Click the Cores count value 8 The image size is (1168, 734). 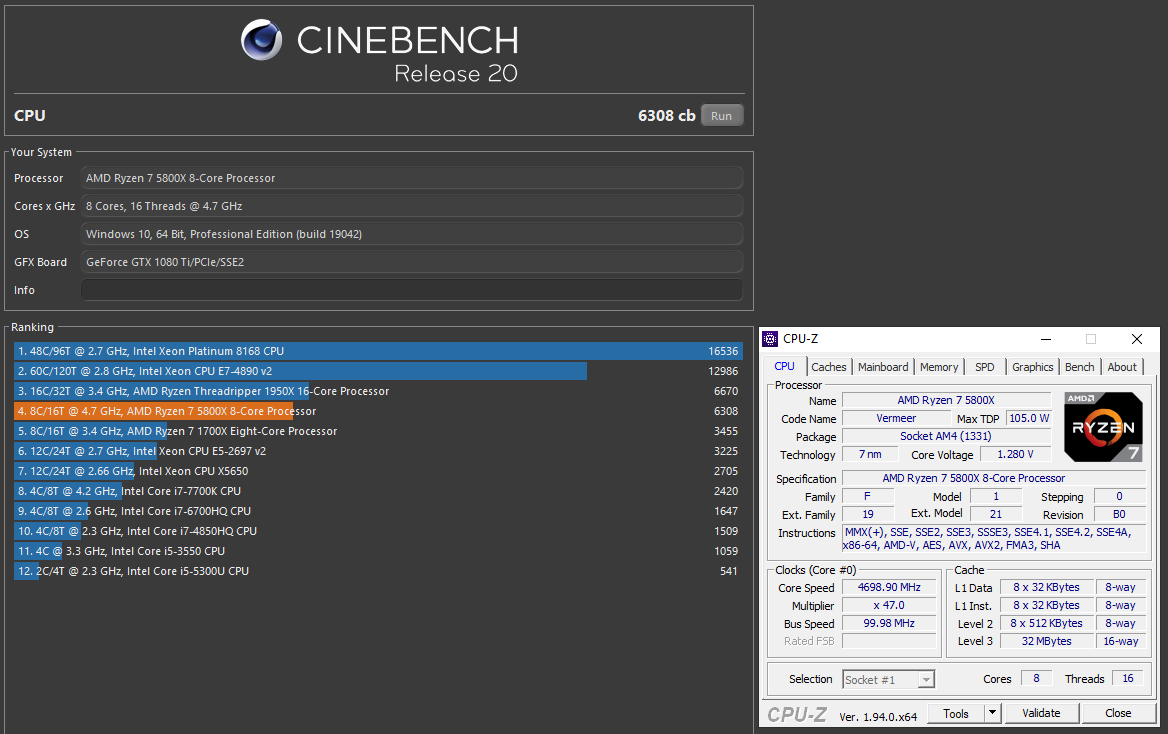[1036, 678]
